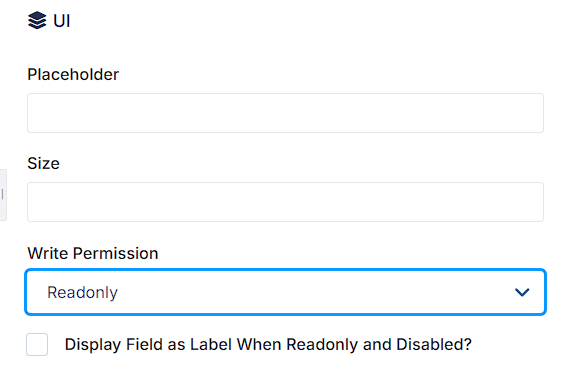The image size is (577, 377).
Task: Click the panel collapse handle on left edge
Action: [x=3, y=195]
